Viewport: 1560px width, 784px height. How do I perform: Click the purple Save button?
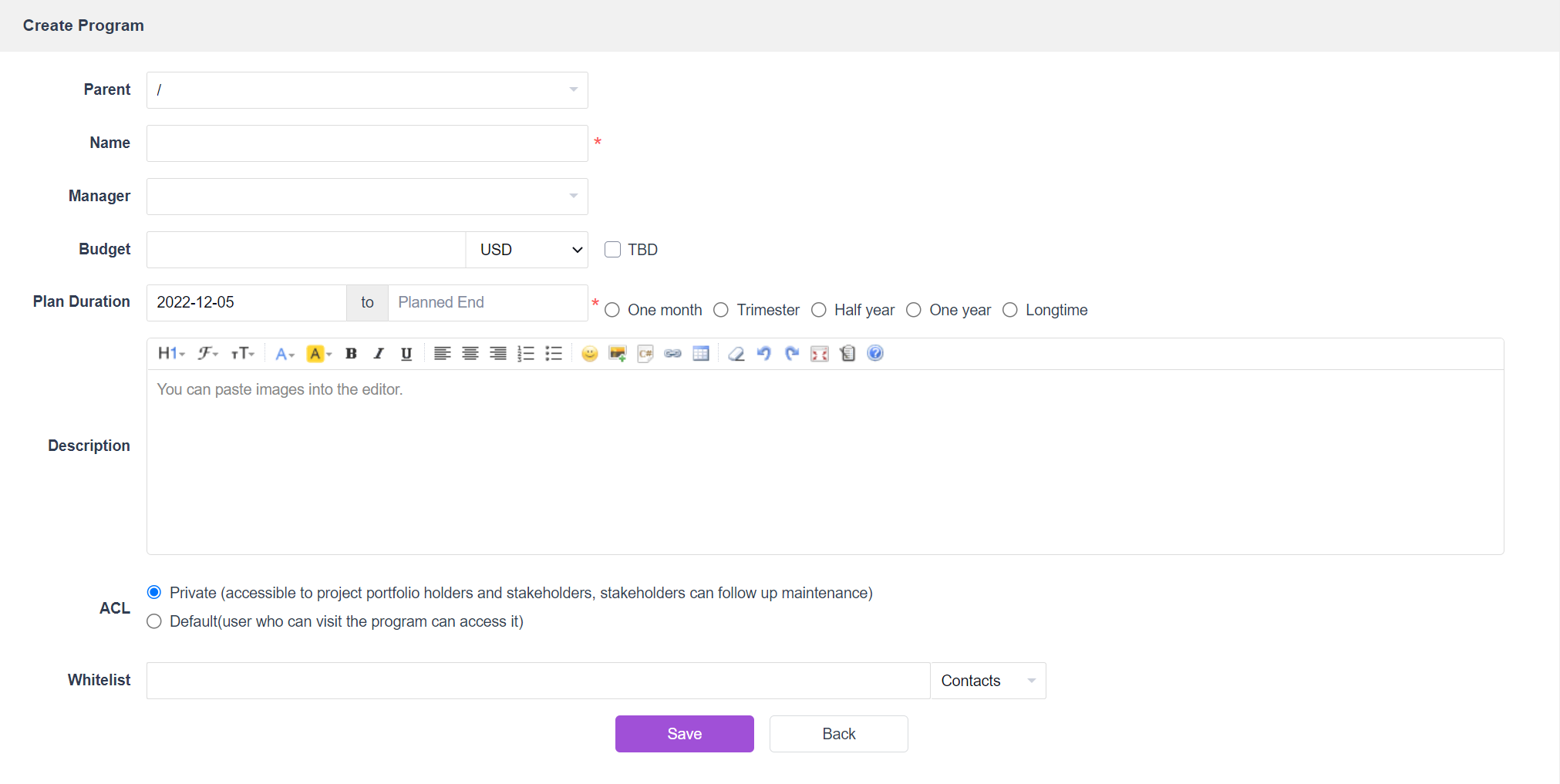pos(684,734)
